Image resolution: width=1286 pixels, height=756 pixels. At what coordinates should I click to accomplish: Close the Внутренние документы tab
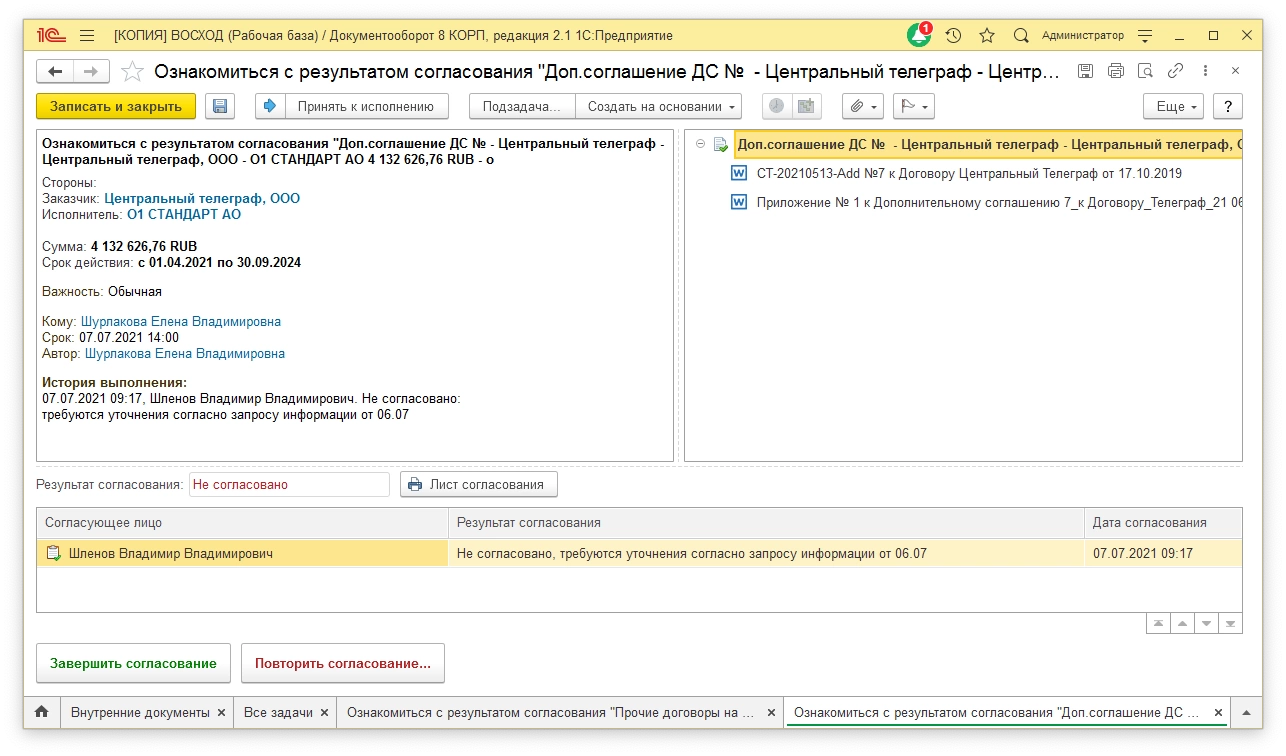pos(221,713)
